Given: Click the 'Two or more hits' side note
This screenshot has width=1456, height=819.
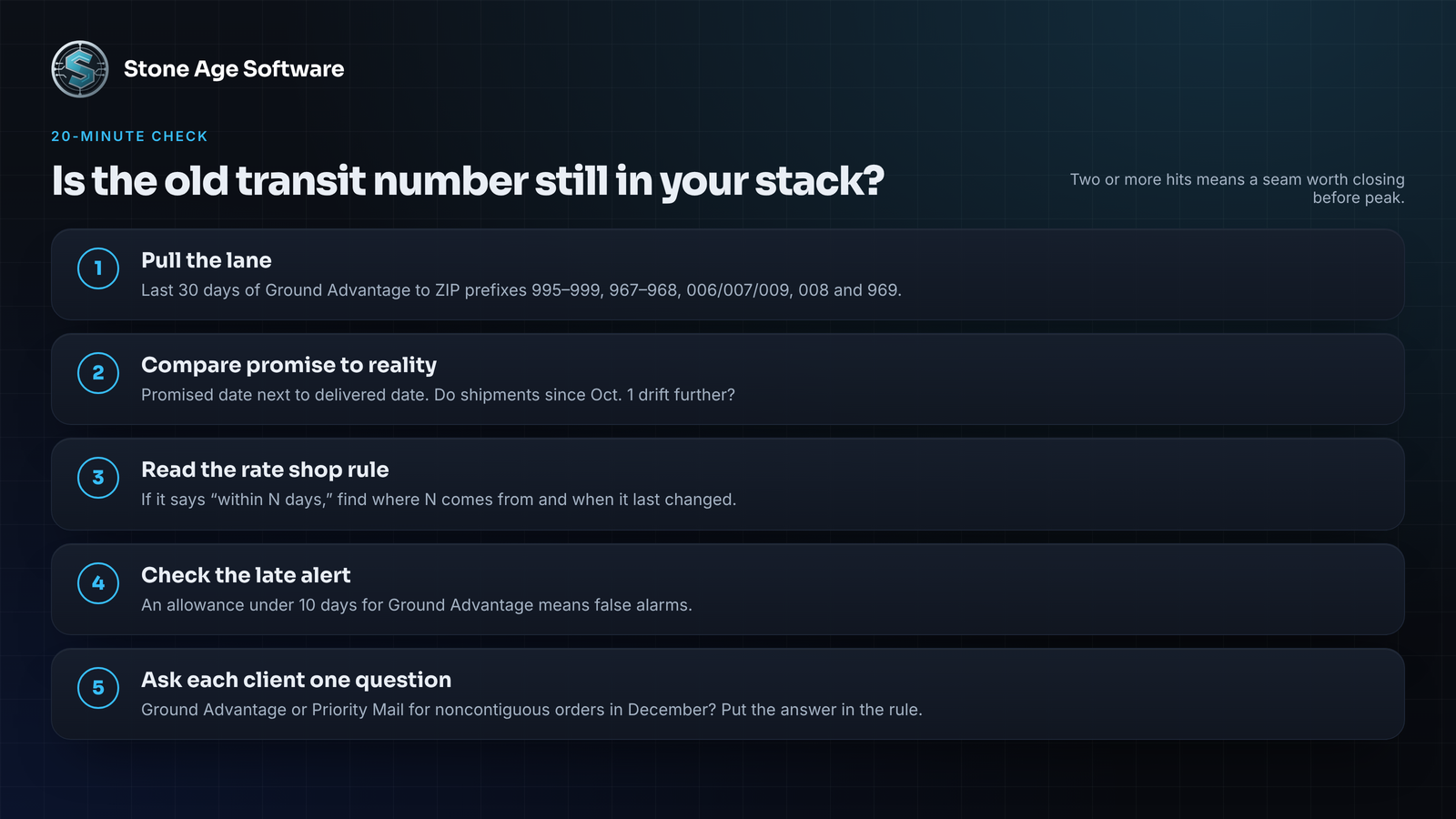Looking at the screenshot, I should [1237, 188].
